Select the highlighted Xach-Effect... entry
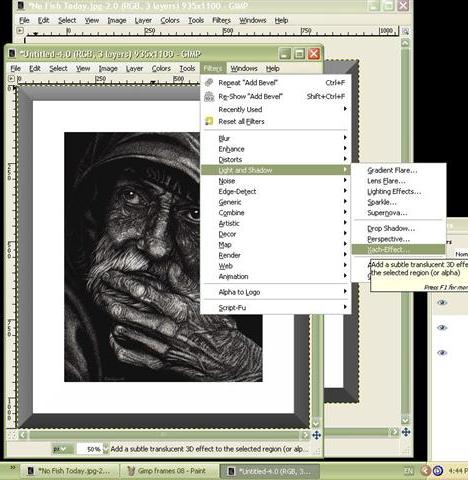The height and width of the screenshot is (480, 468). [399, 249]
